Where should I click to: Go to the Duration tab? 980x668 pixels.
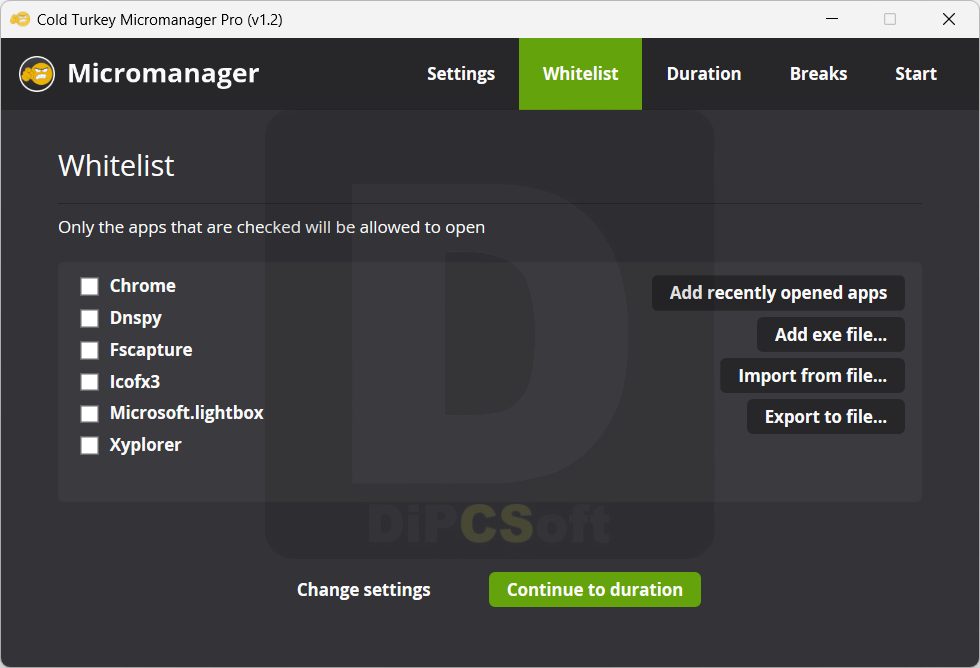[704, 74]
